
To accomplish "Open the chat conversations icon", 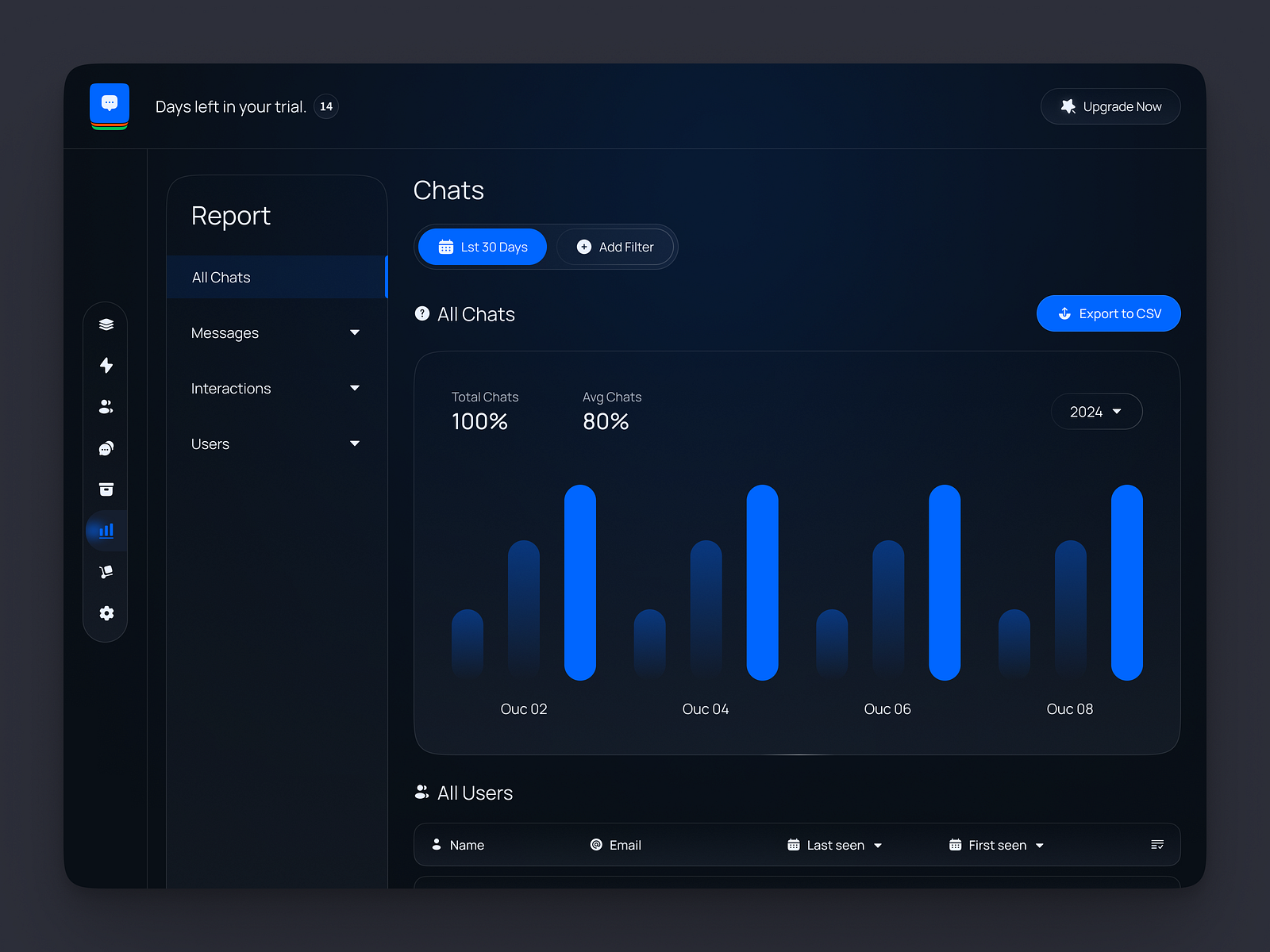I will click(106, 448).
